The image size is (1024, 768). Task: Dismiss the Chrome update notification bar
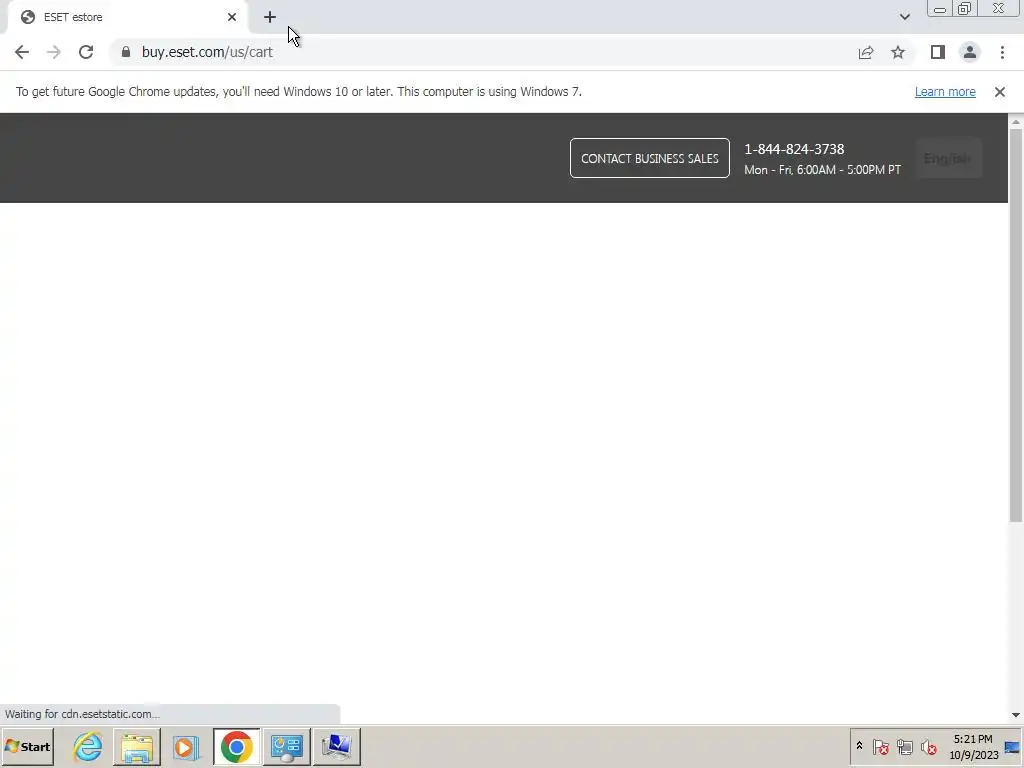click(1000, 91)
